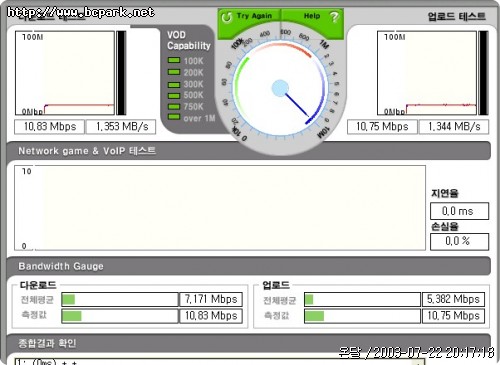Image resolution: width=500 pixels, height=365 pixels.
Task: Click the 1.344 MB/s upload speed field
Action: click(x=454, y=127)
